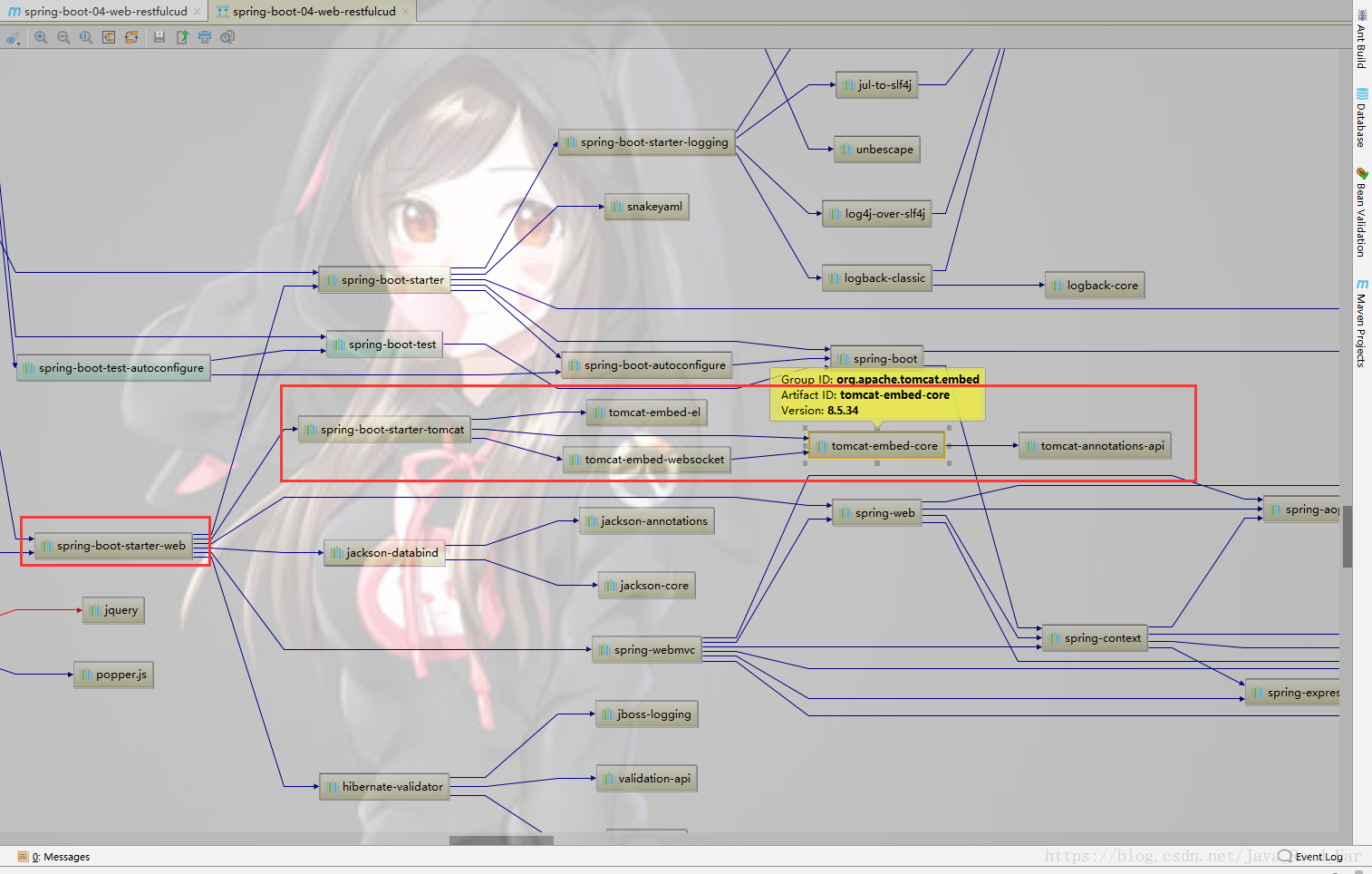Select the snakeyaml node
1372x874 pixels.
646,207
